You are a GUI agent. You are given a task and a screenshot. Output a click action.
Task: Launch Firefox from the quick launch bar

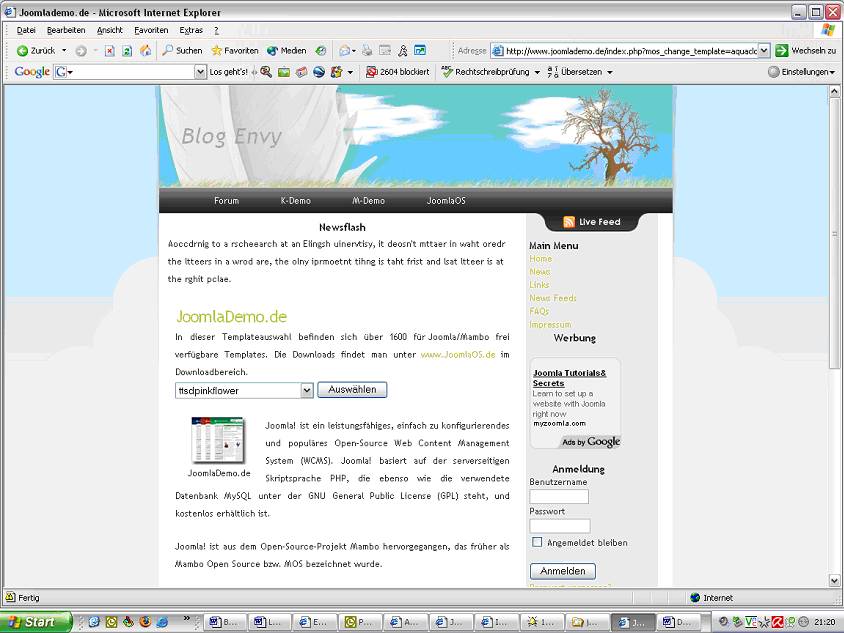pyautogui.click(x=145, y=622)
